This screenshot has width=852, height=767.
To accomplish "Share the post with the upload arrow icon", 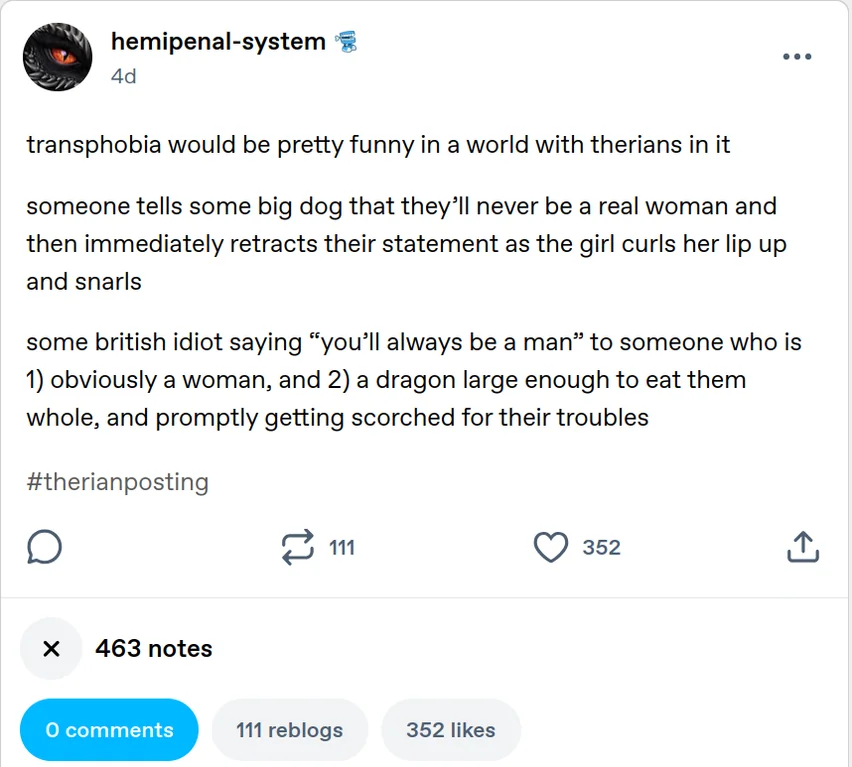I will [x=803, y=547].
